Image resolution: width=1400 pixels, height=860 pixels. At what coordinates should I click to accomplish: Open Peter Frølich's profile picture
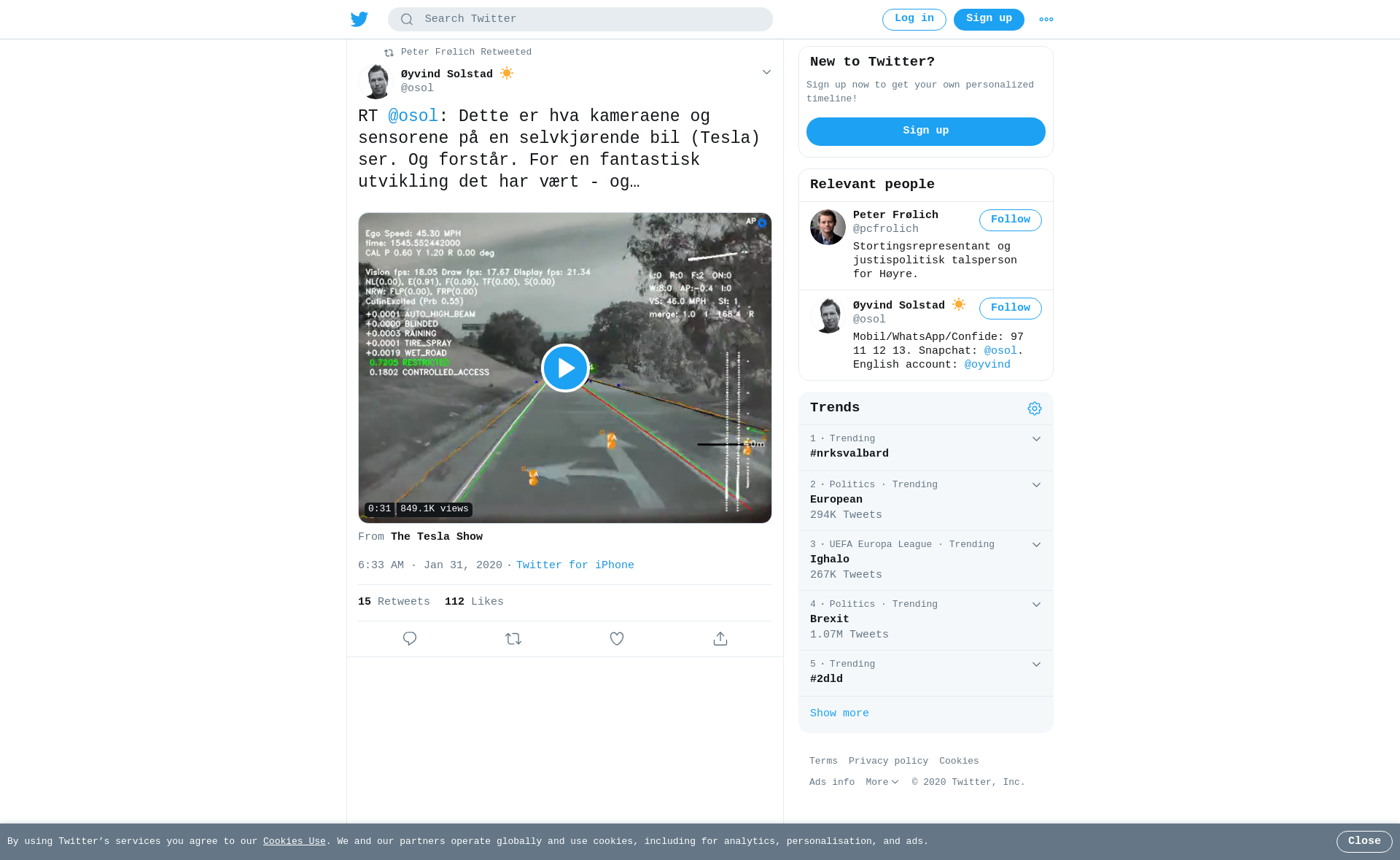click(x=828, y=227)
